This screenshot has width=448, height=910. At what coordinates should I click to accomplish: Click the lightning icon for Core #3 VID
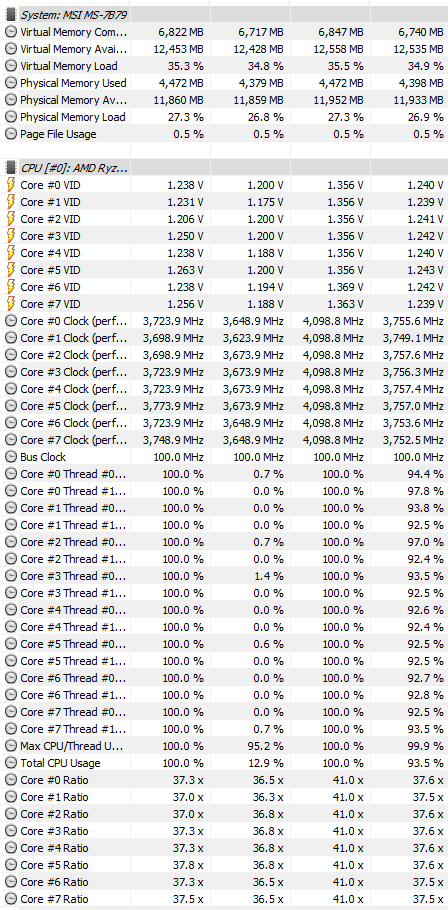click(x=10, y=236)
